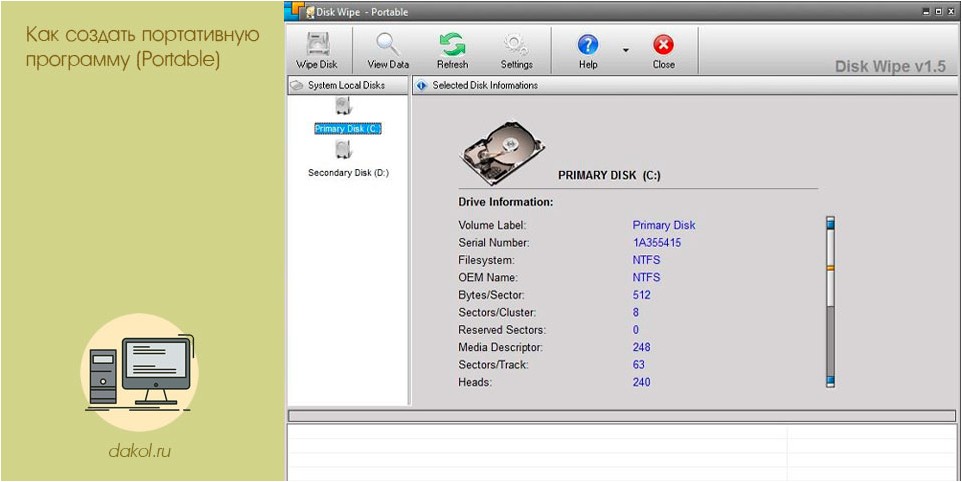This screenshot has height=482, width=962.
Task: Click the Media Descriptor value 248
Action: 641,347
